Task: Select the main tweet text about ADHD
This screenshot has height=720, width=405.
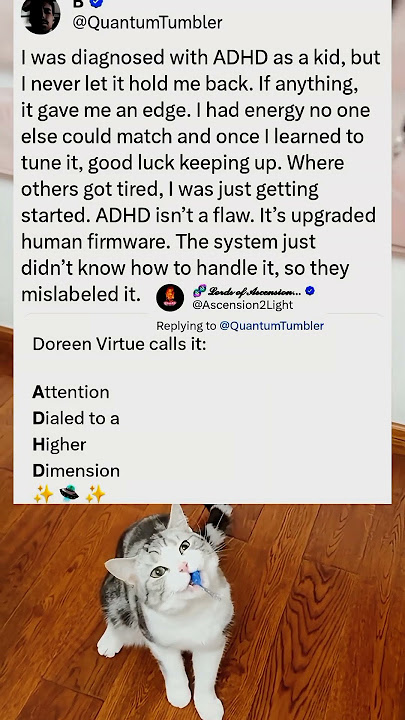Action: (x=200, y=176)
